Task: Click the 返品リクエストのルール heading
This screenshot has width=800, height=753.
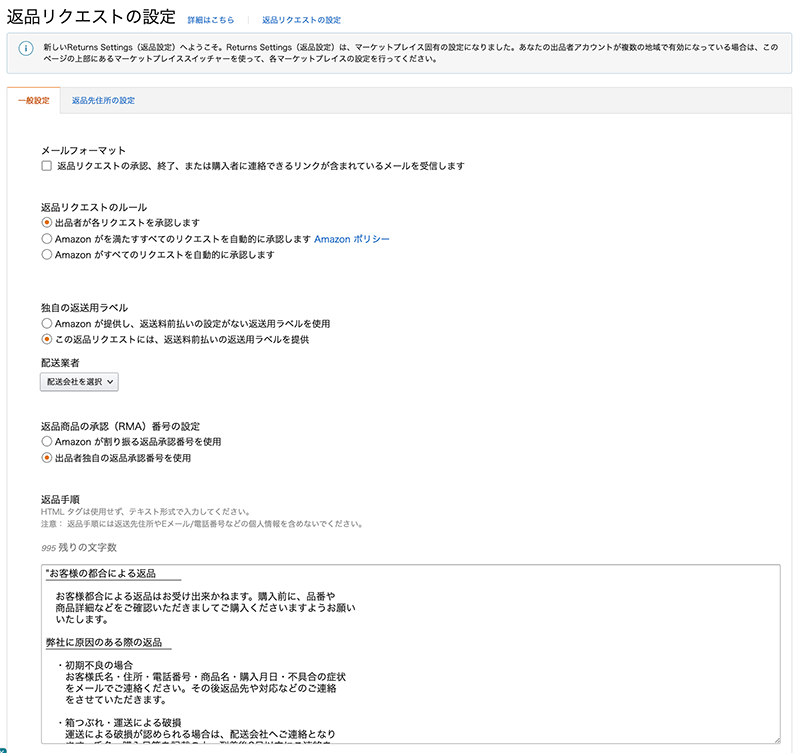Action: pos(94,207)
